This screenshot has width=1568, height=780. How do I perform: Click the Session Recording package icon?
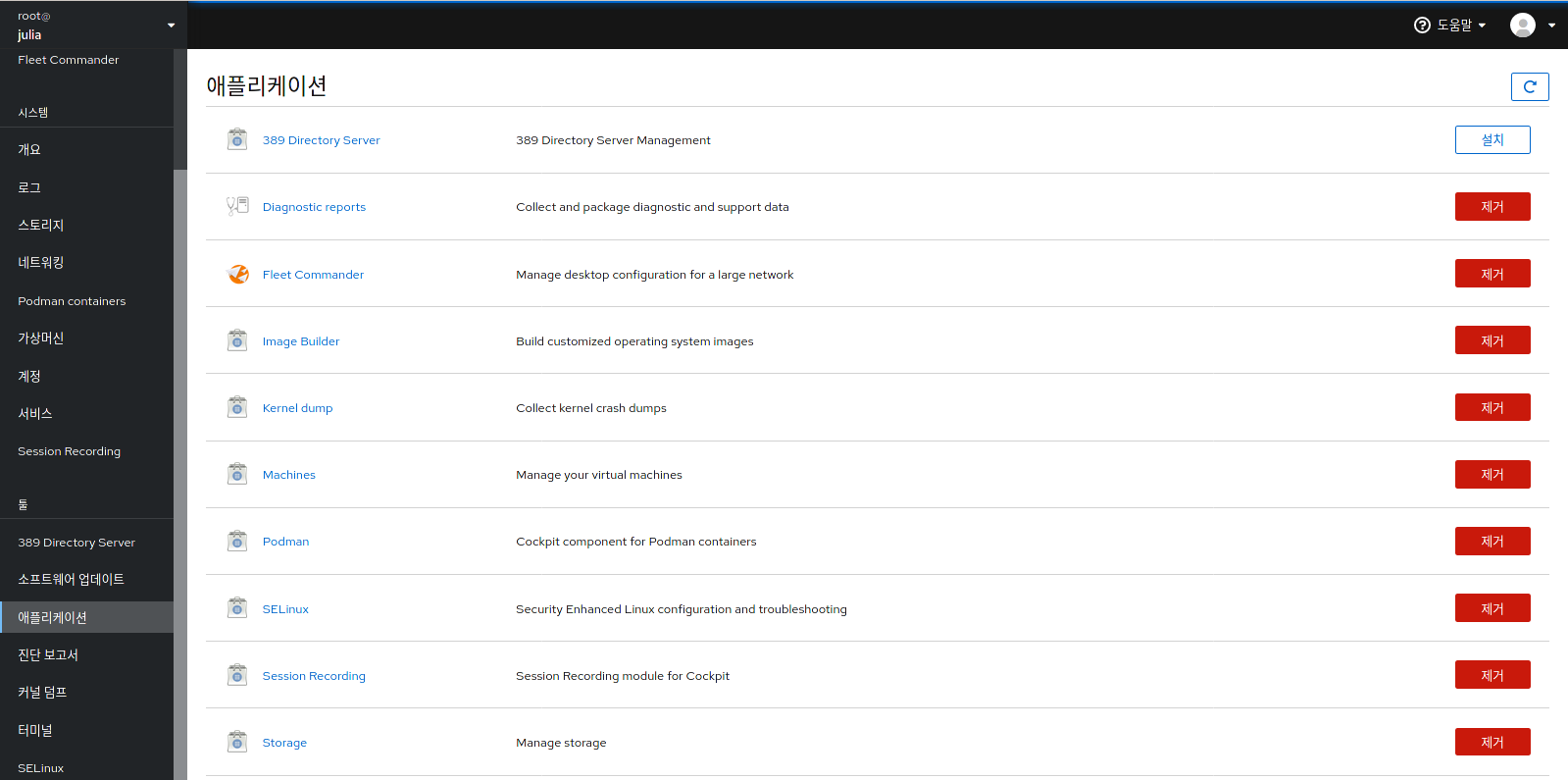tap(237, 675)
